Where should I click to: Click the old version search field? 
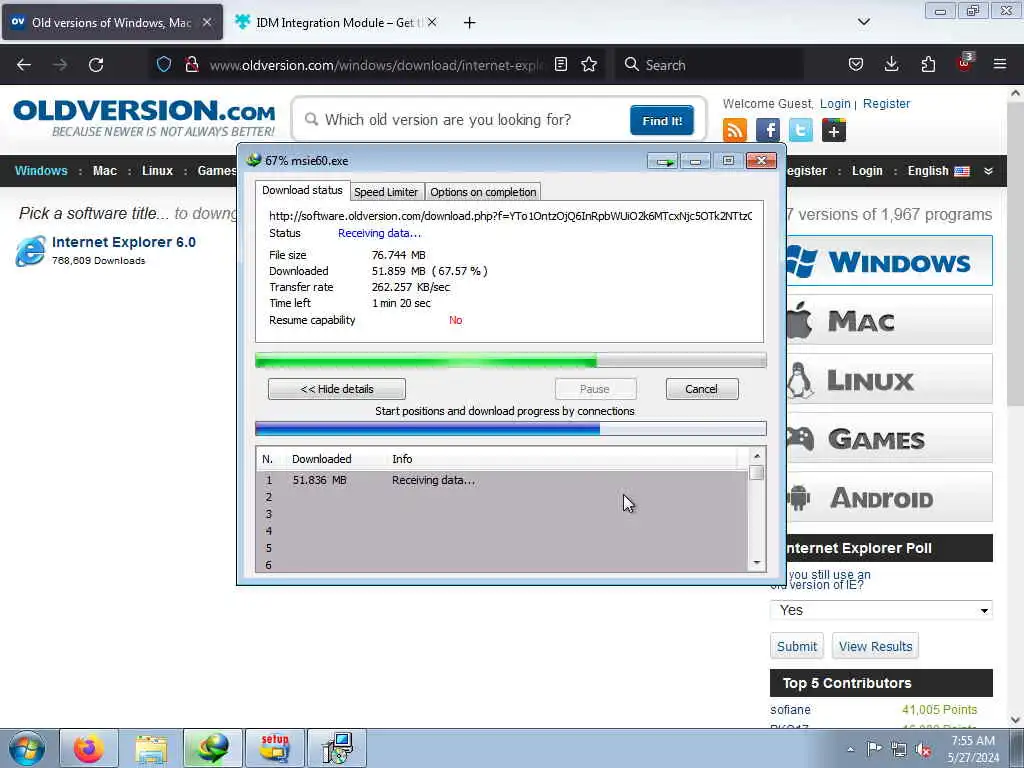(464, 120)
